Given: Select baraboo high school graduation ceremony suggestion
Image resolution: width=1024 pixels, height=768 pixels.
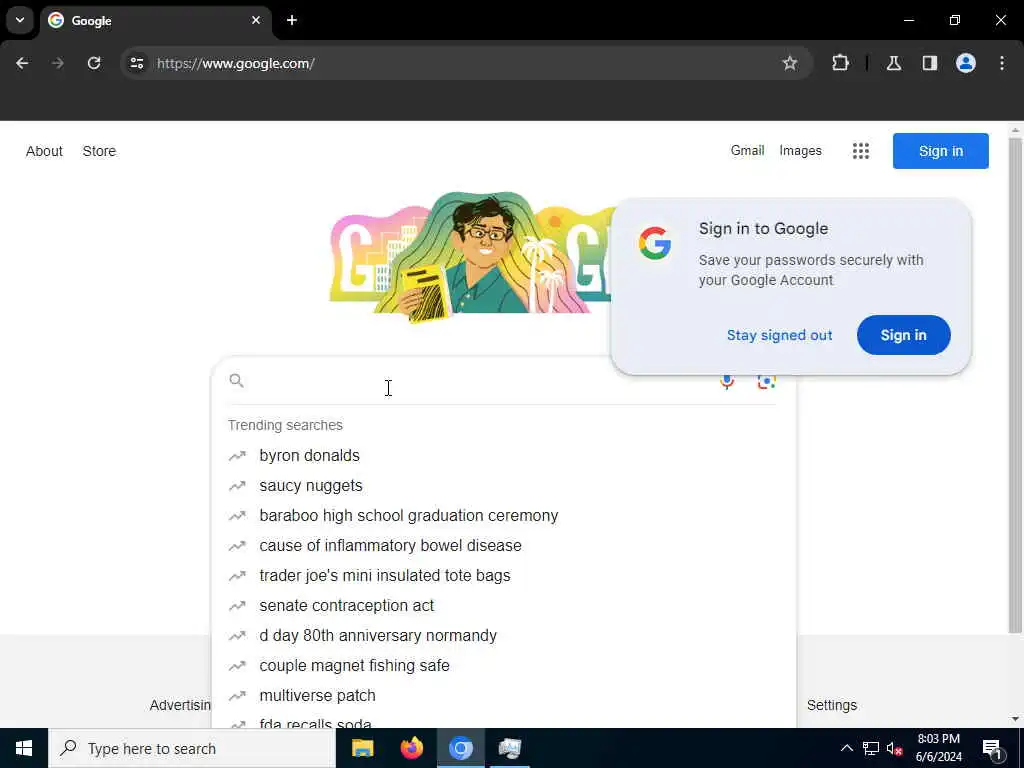Looking at the screenshot, I should click(503, 515).
